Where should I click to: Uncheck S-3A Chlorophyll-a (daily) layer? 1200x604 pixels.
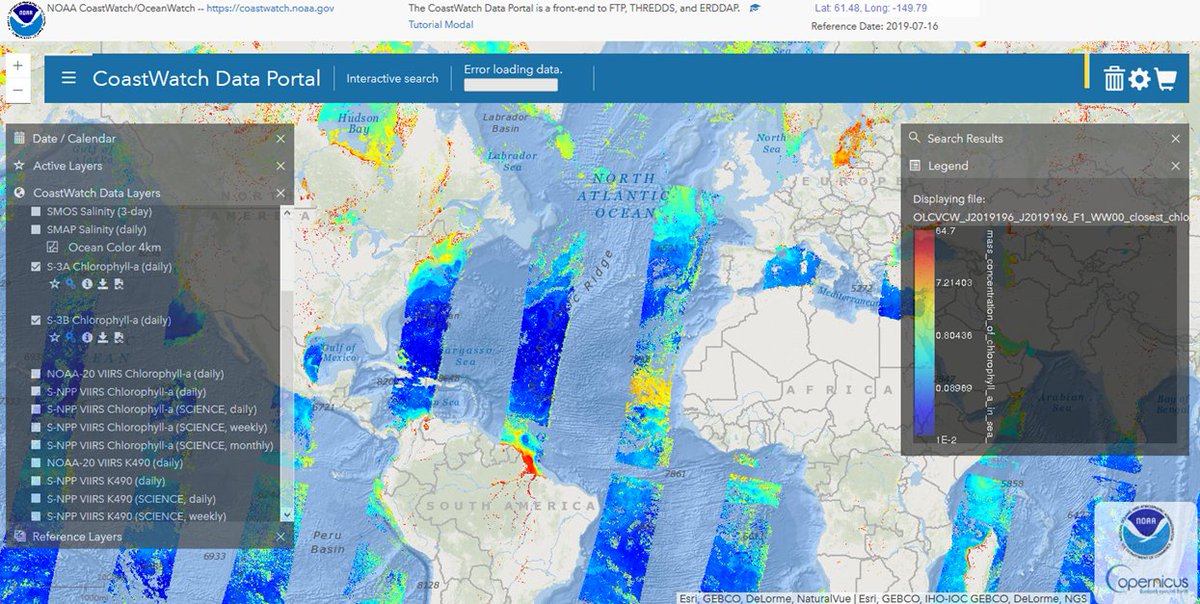pos(37,267)
